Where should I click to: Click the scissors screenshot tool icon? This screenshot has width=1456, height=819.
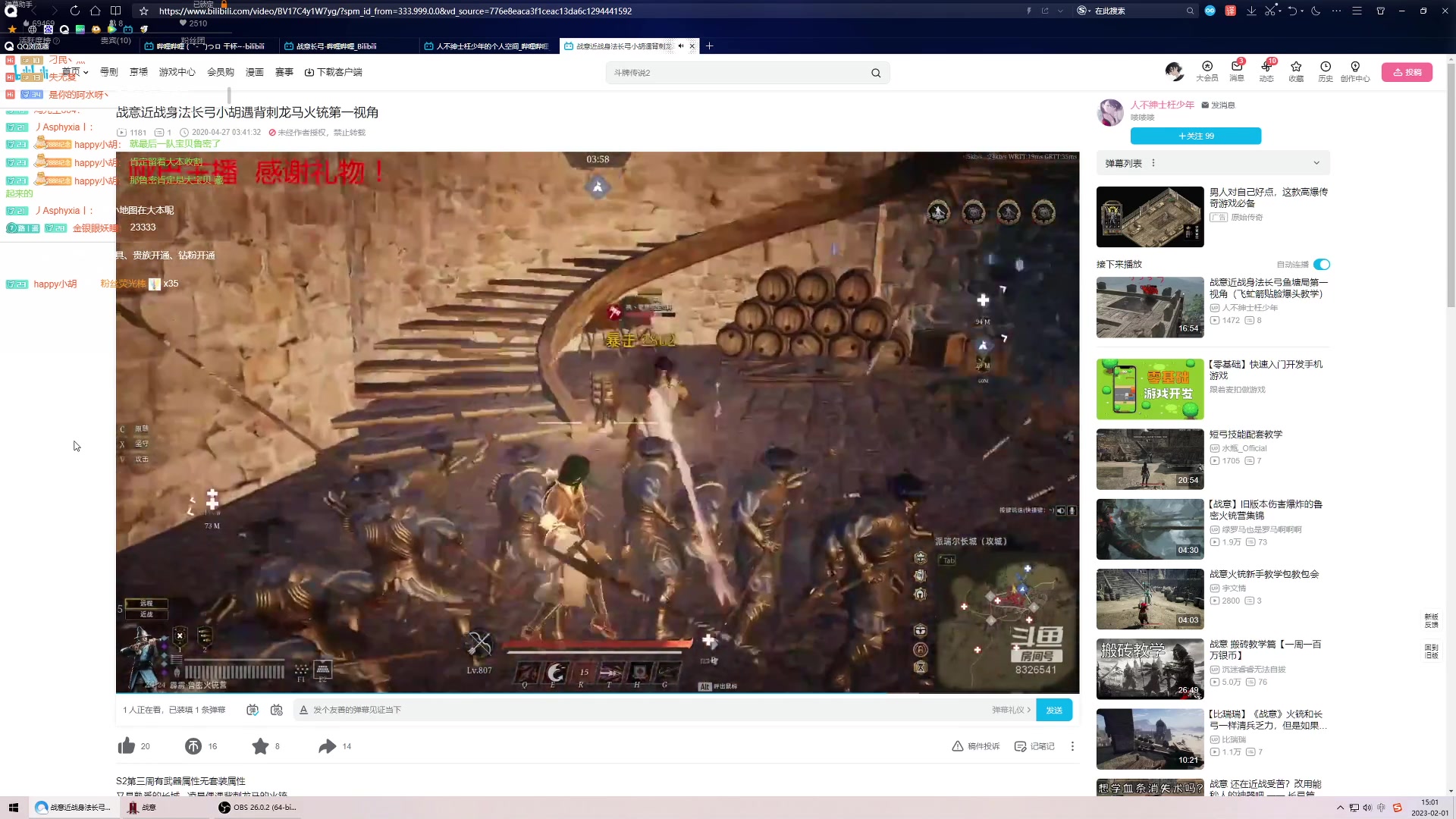coord(1270,11)
